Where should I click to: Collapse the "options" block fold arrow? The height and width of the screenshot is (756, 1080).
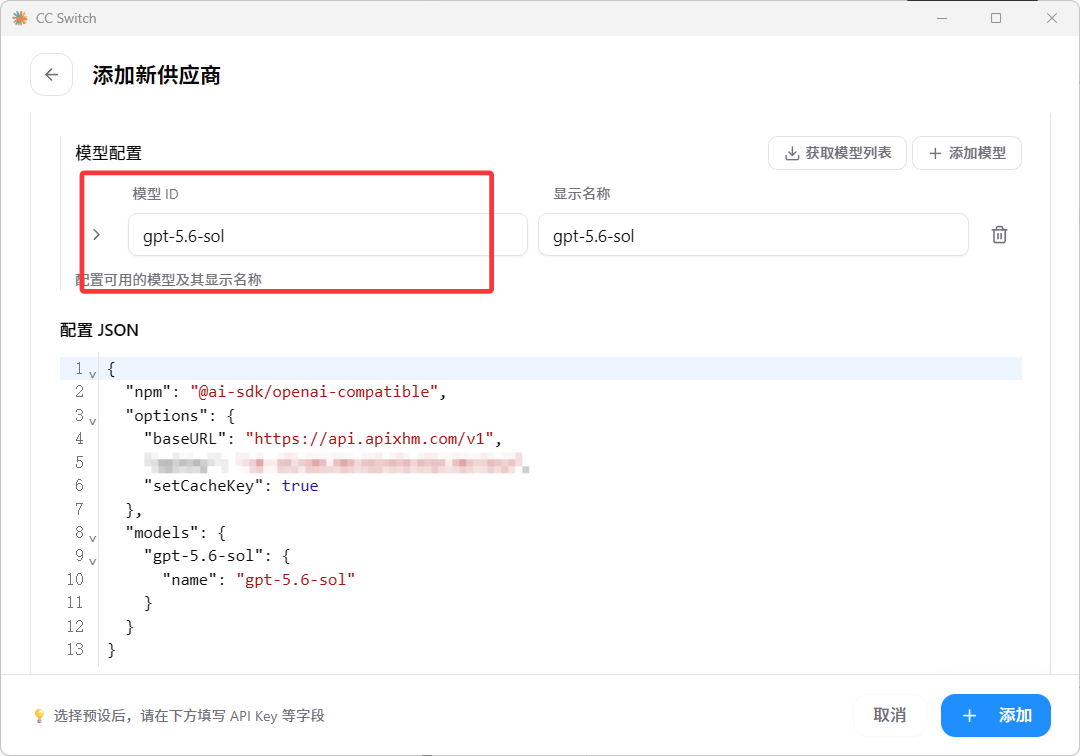point(92,421)
